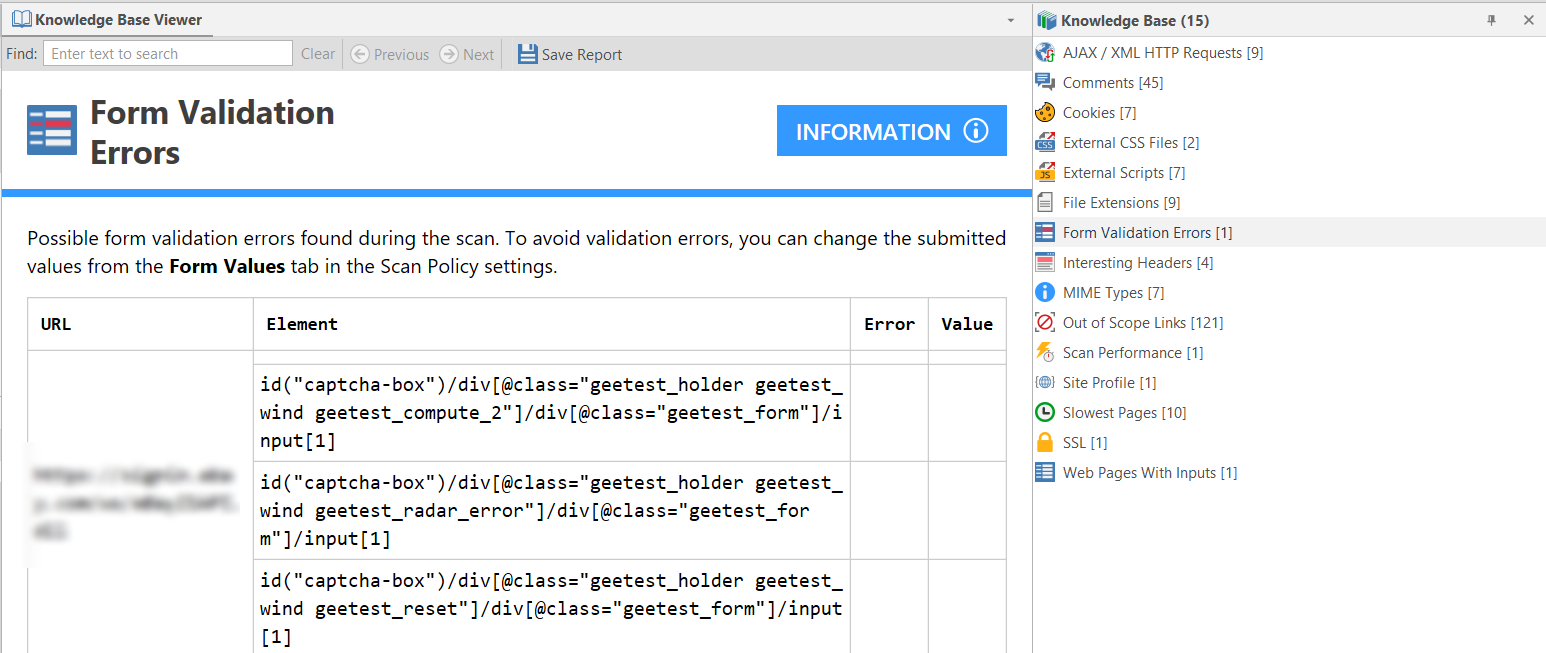The height and width of the screenshot is (653, 1546).
Task: Open Cookies via its cookie icon
Action: tap(1046, 112)
